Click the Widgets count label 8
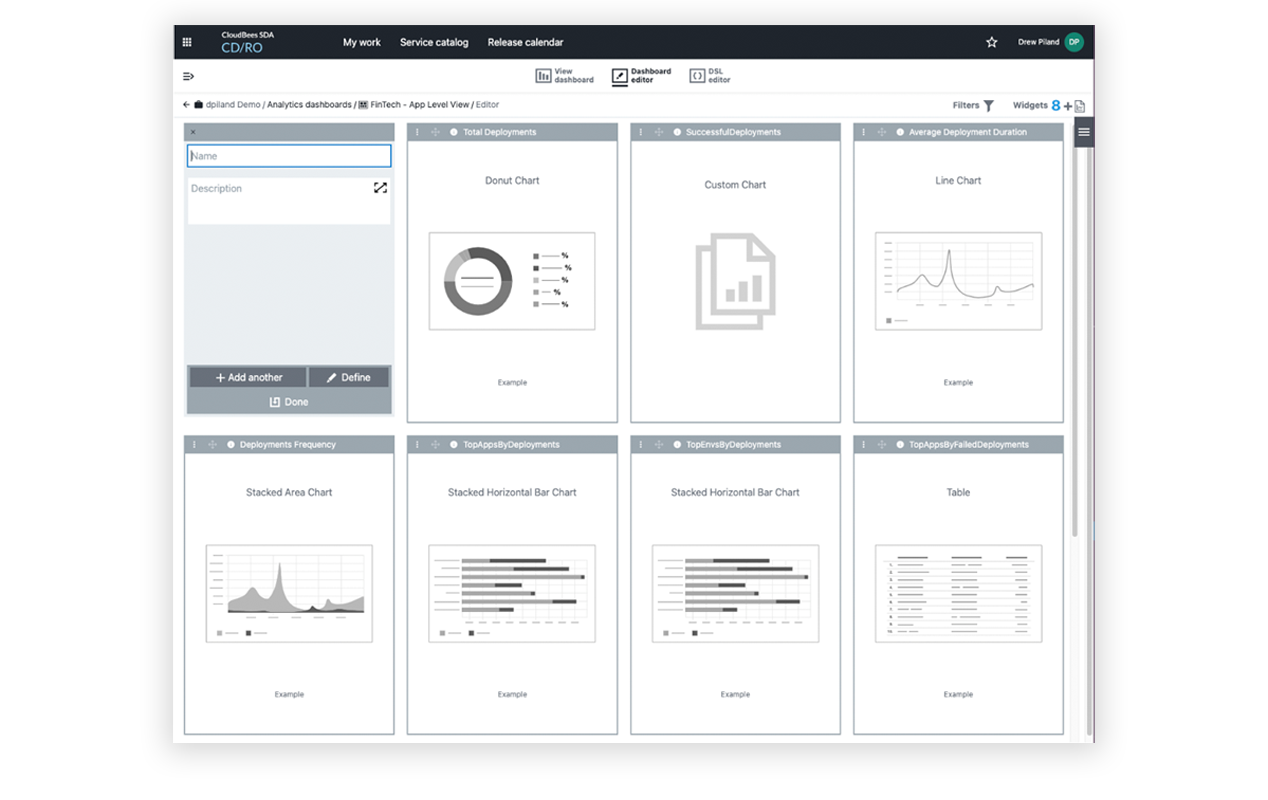The width and height of the screenshot is (1268, 800). pyautogui.click(x=1056, y=105)
